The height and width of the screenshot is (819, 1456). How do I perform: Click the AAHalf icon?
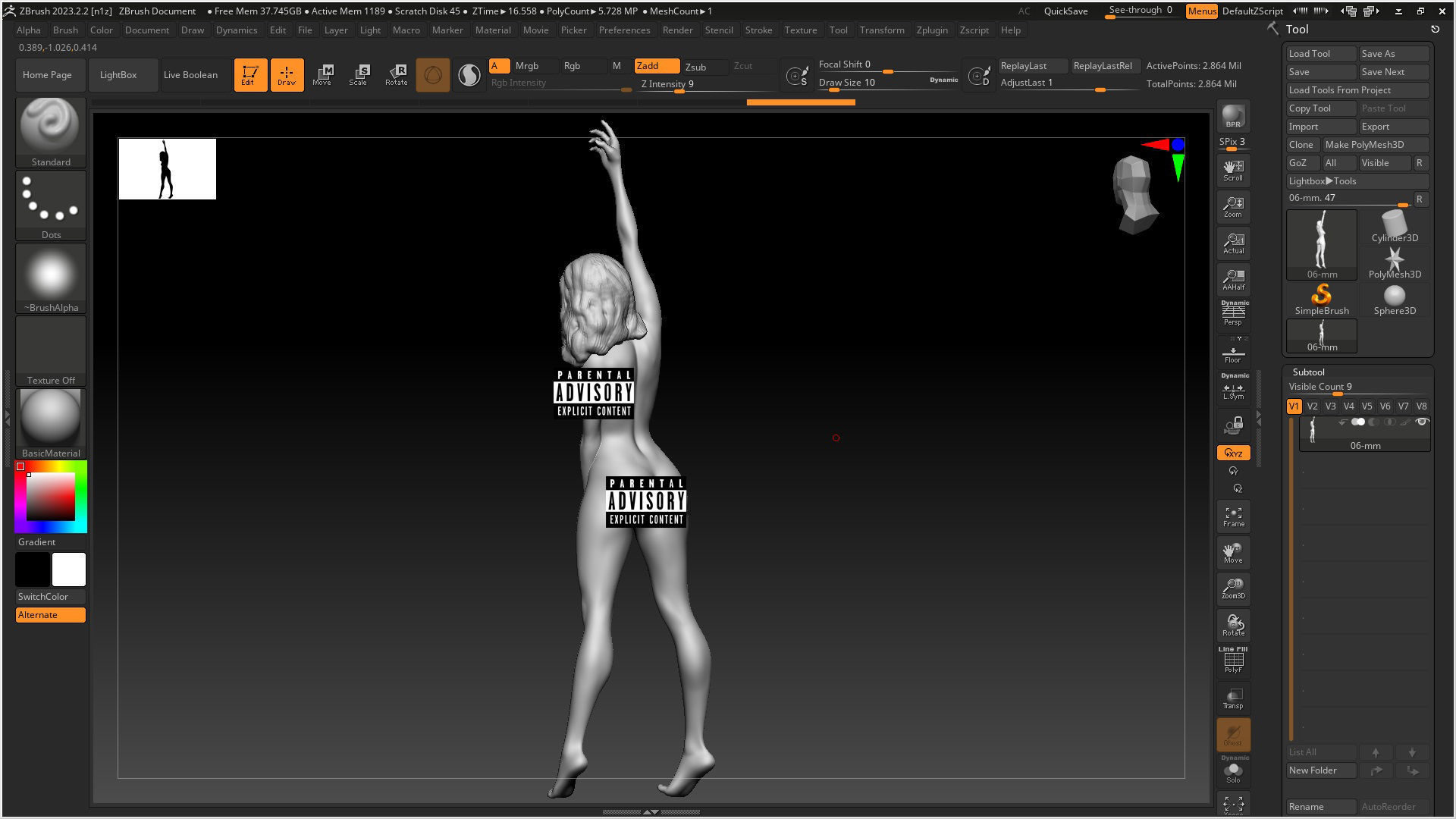tap(1233, 279)
